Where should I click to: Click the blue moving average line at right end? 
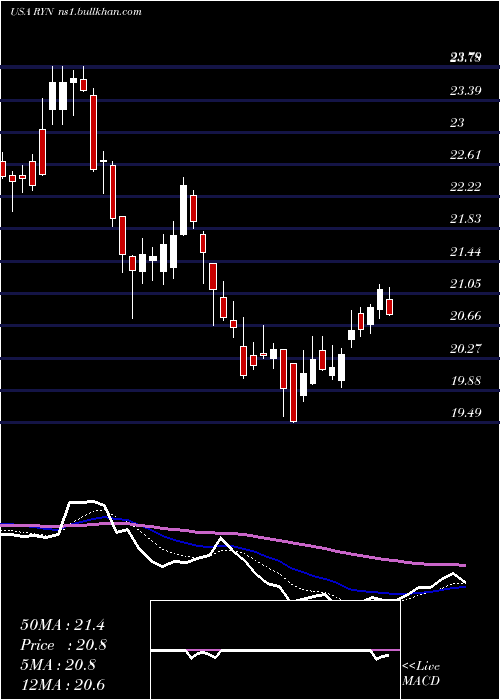click(x=462, y=587)
